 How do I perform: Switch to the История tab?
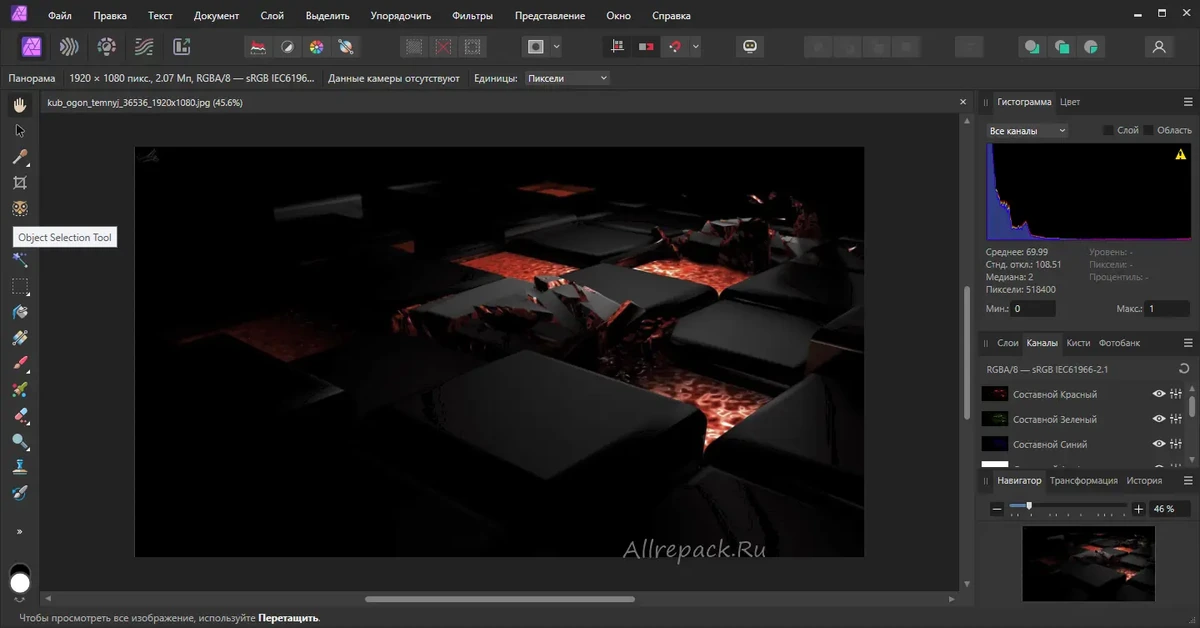(x=1144, y=481)
